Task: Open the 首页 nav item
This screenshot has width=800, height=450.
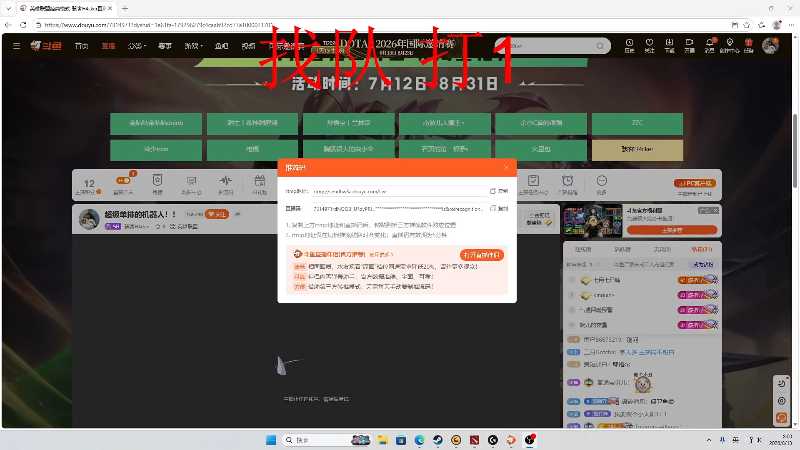Action: pyautogui.click(x=81, y=46)
